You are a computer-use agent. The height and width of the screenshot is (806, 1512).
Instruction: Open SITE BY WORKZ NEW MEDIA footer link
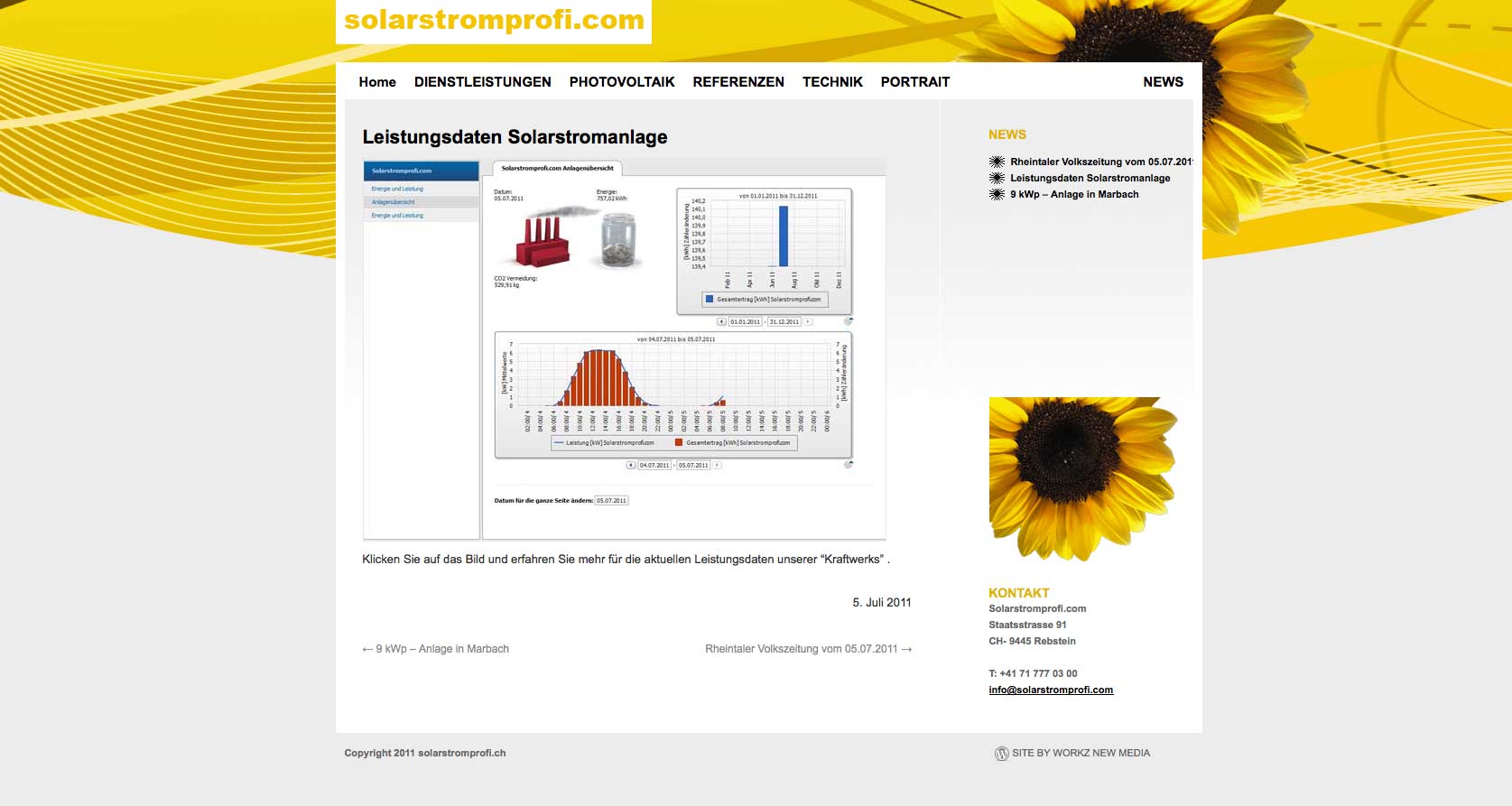(1081, 753)
